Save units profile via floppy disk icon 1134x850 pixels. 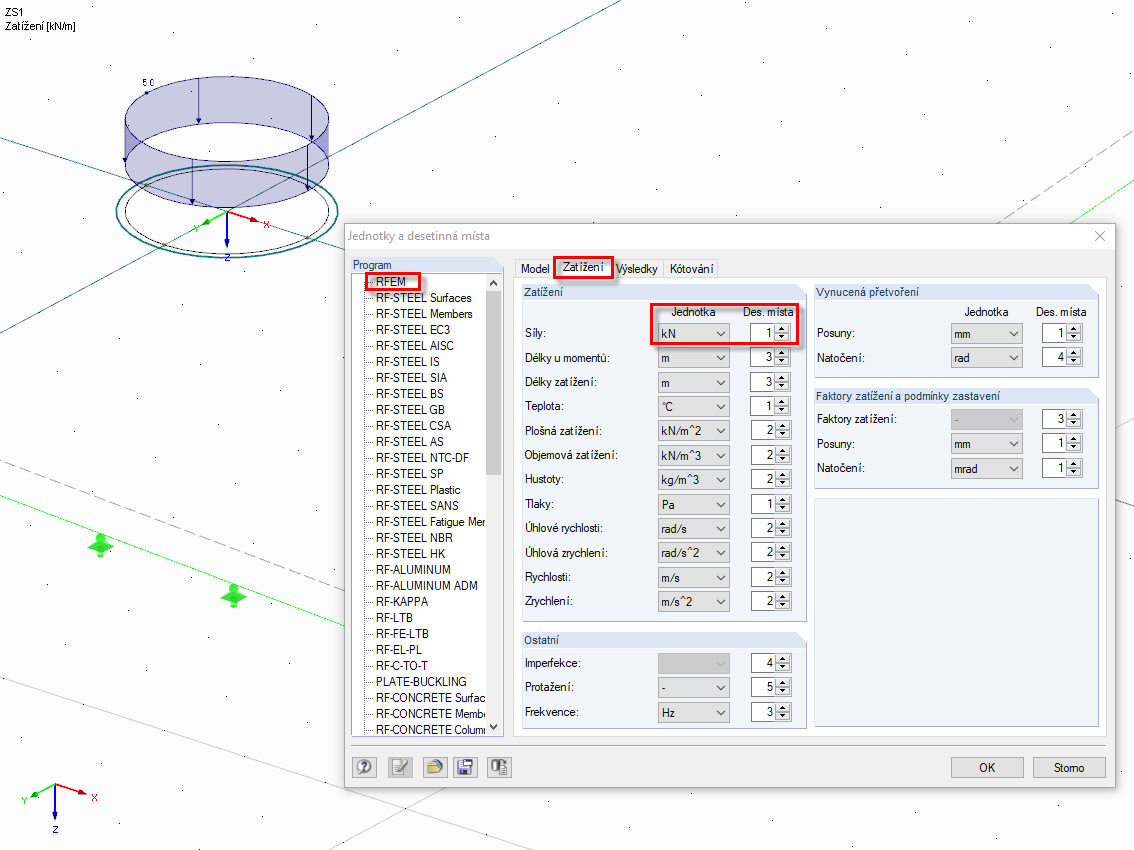(466, 767)
